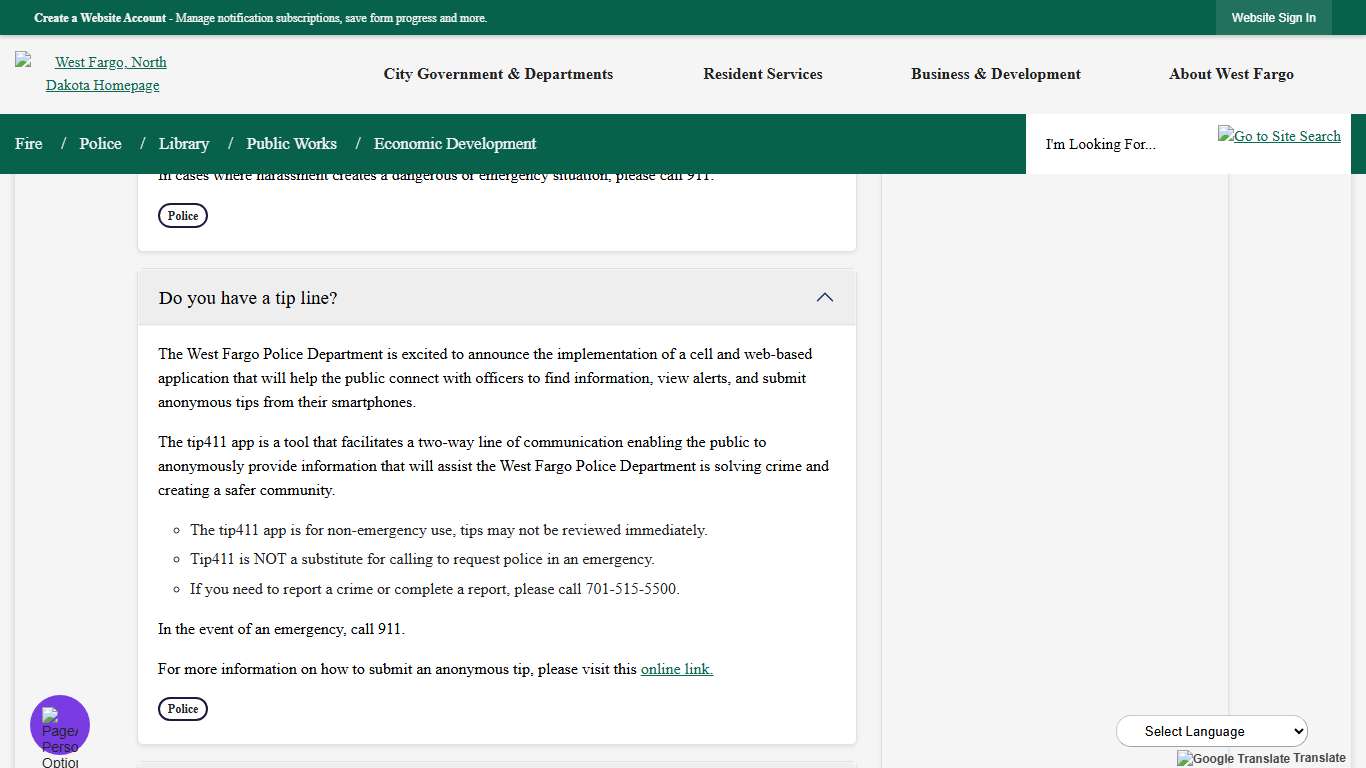Follow the 'online link' for anonymous tips

pyautogui.click(x=676, y=669)
